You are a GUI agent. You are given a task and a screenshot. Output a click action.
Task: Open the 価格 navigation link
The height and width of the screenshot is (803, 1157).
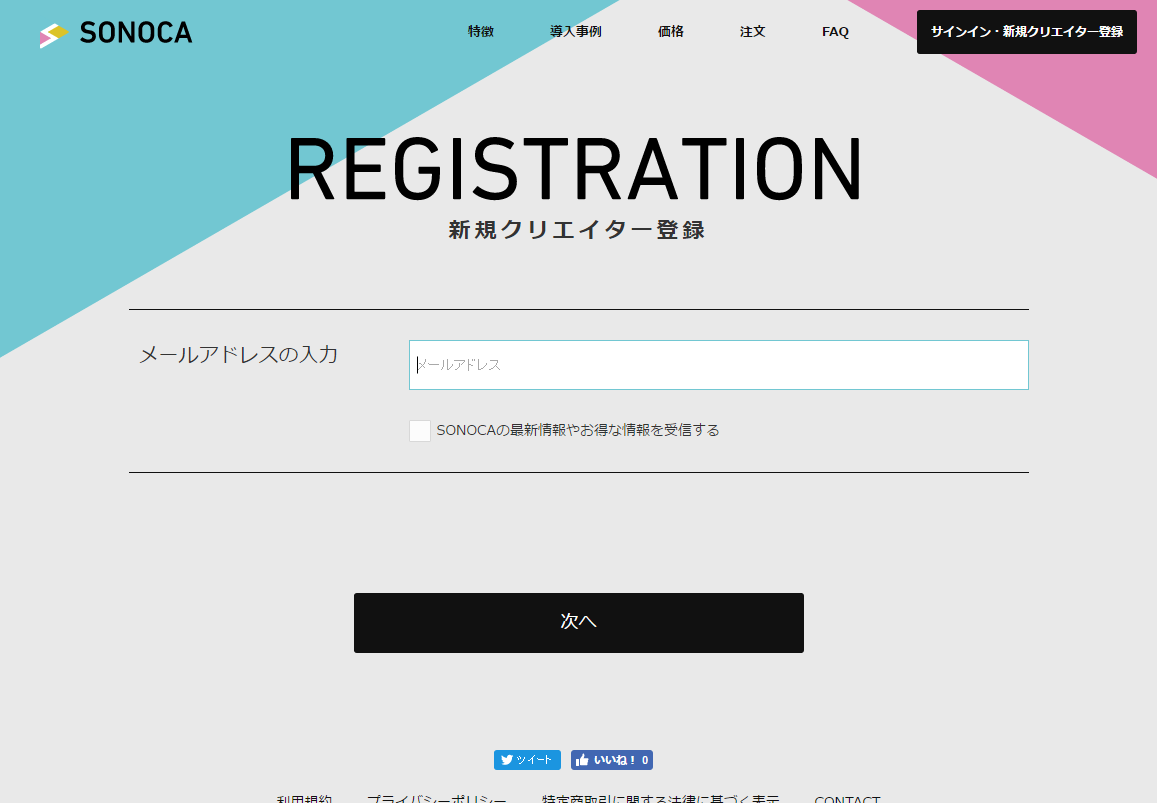coord(671,32)
